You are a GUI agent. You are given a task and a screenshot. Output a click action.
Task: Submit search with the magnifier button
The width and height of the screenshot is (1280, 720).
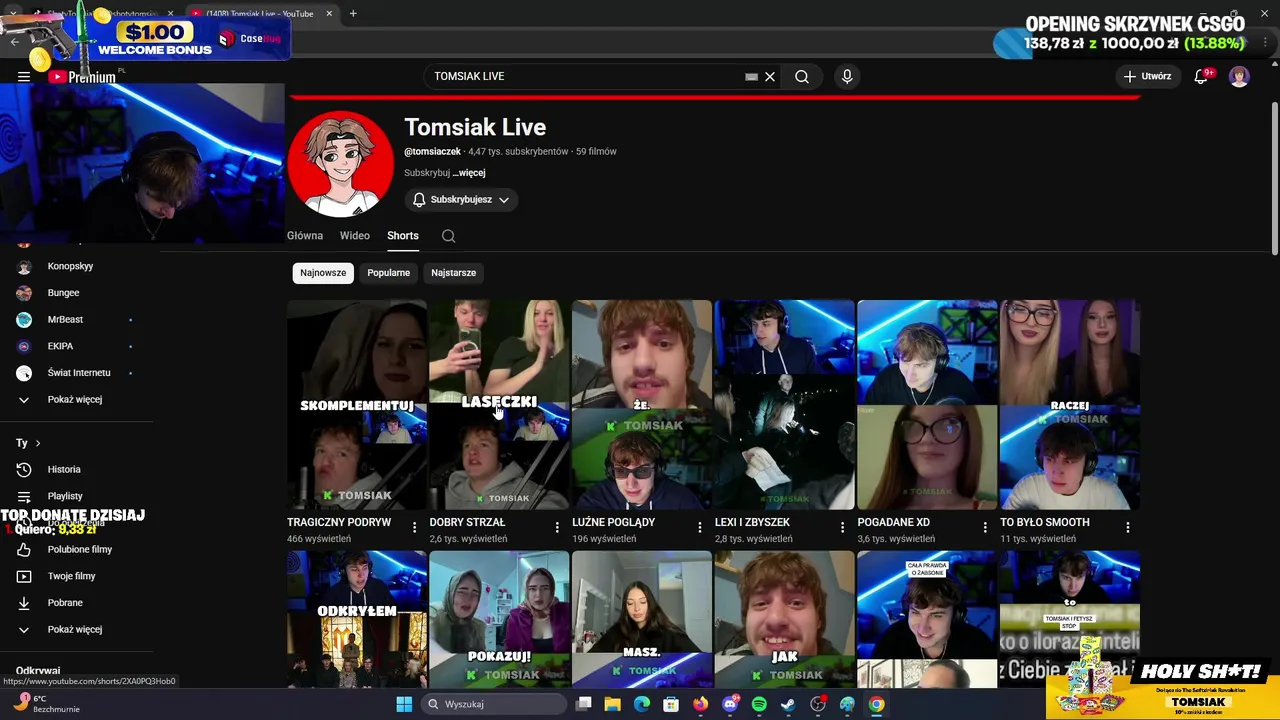pos(802,77)
